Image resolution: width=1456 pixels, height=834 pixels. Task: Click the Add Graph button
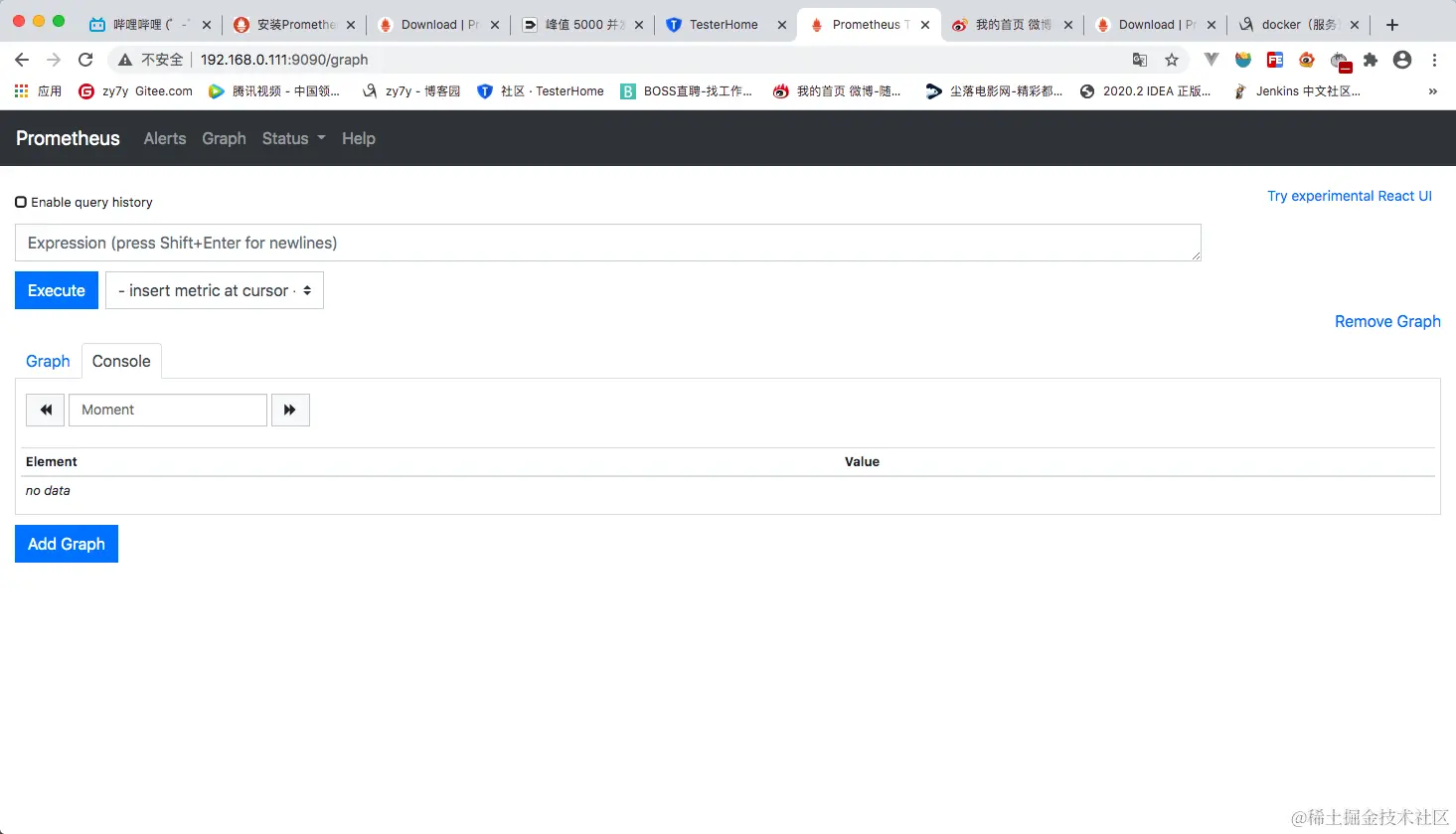click(x=67, y=544)
